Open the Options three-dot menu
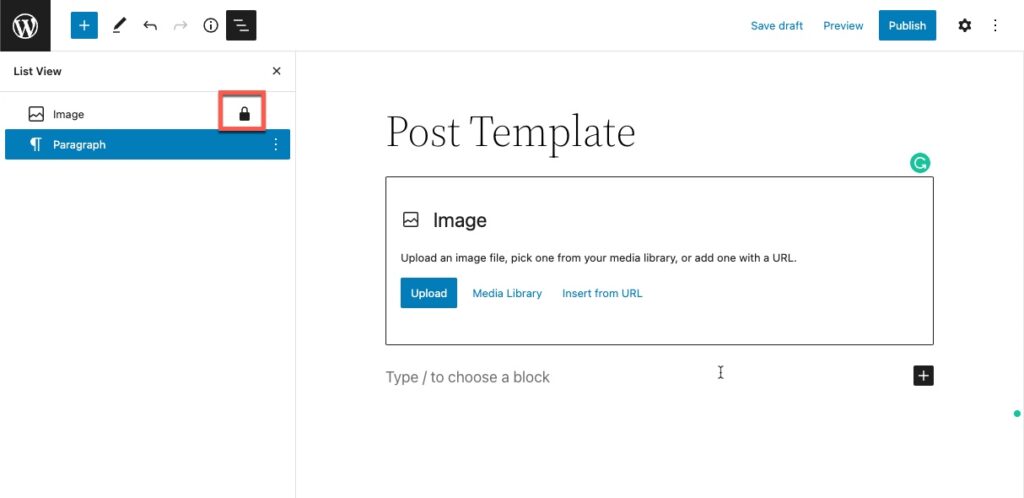The width and height of the screenshot is (1024, 498). 995,25
